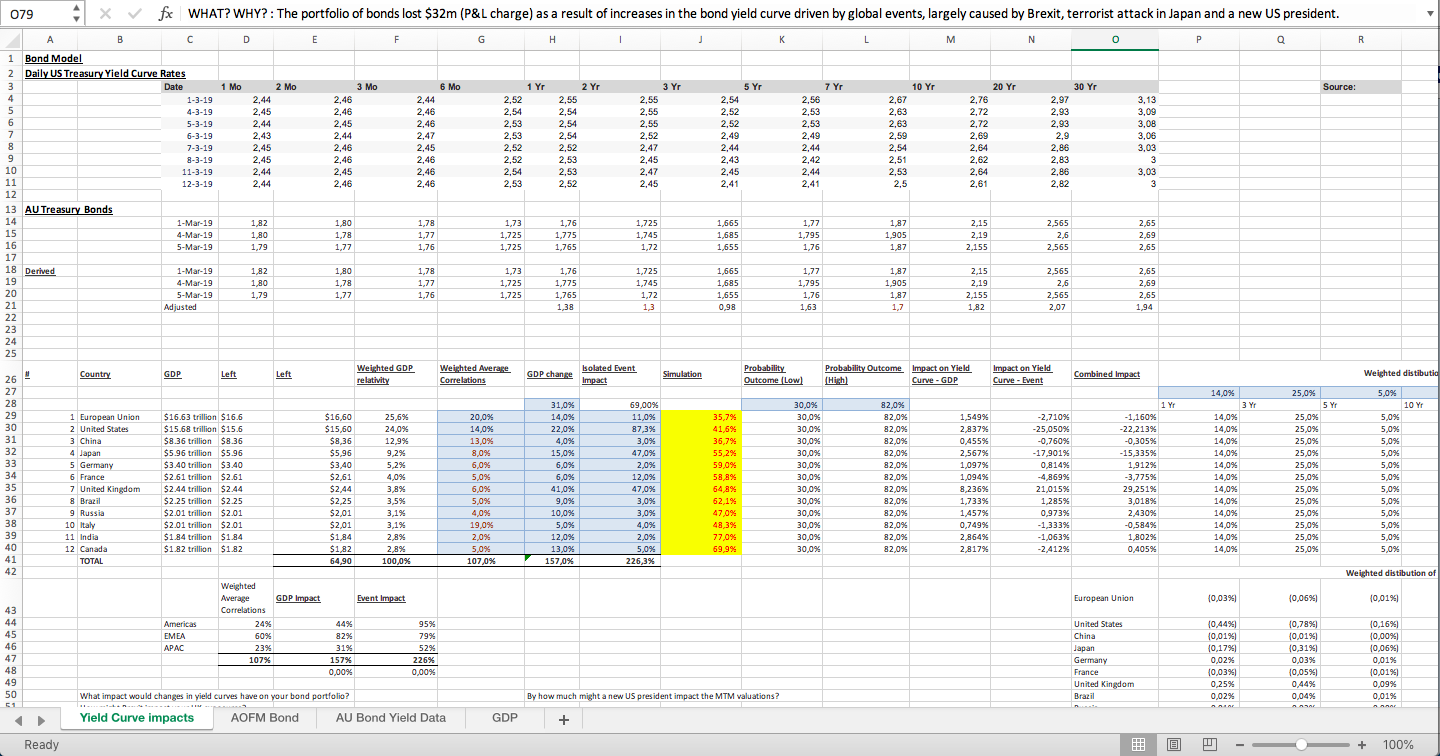Click the 1-3-19 date cell

199,99
